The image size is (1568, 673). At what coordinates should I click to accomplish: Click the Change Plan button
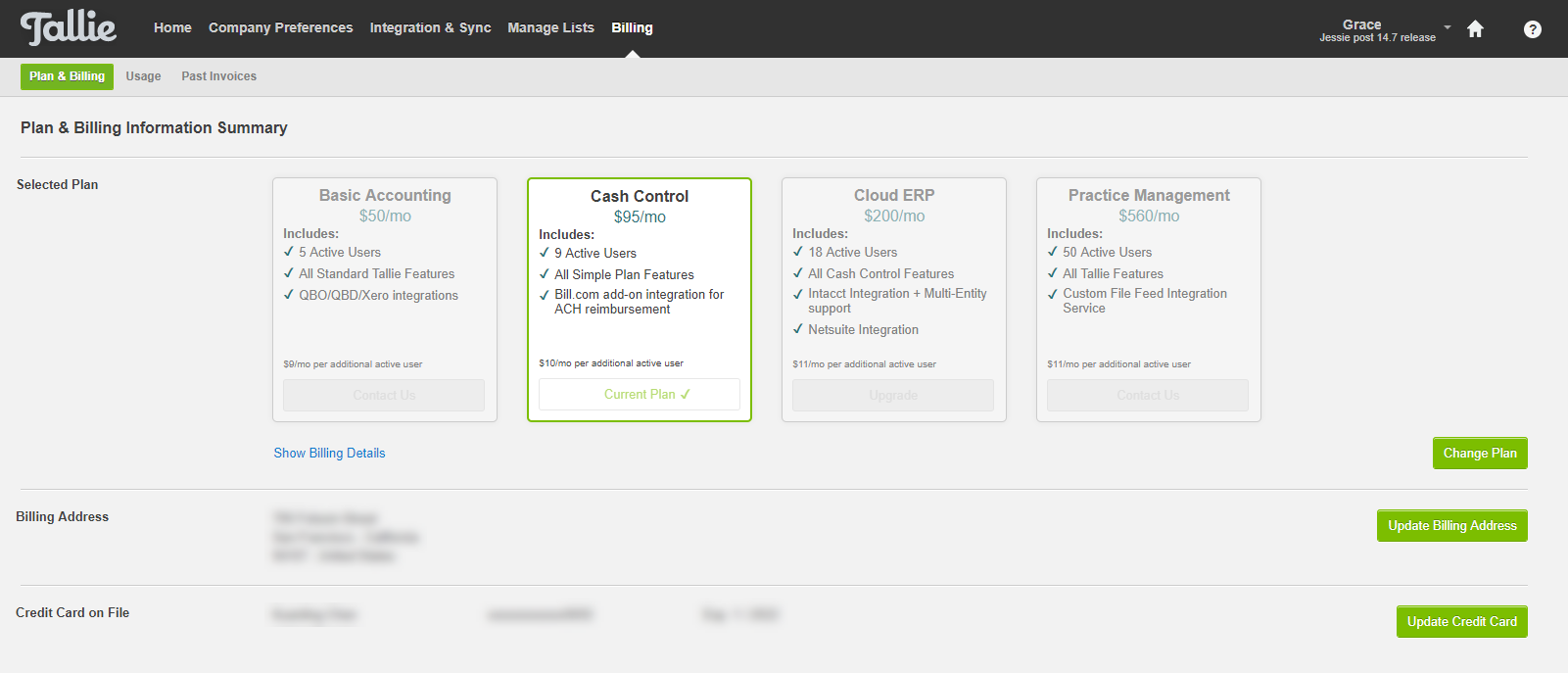pyautogui.click(x=1480, y=454)
